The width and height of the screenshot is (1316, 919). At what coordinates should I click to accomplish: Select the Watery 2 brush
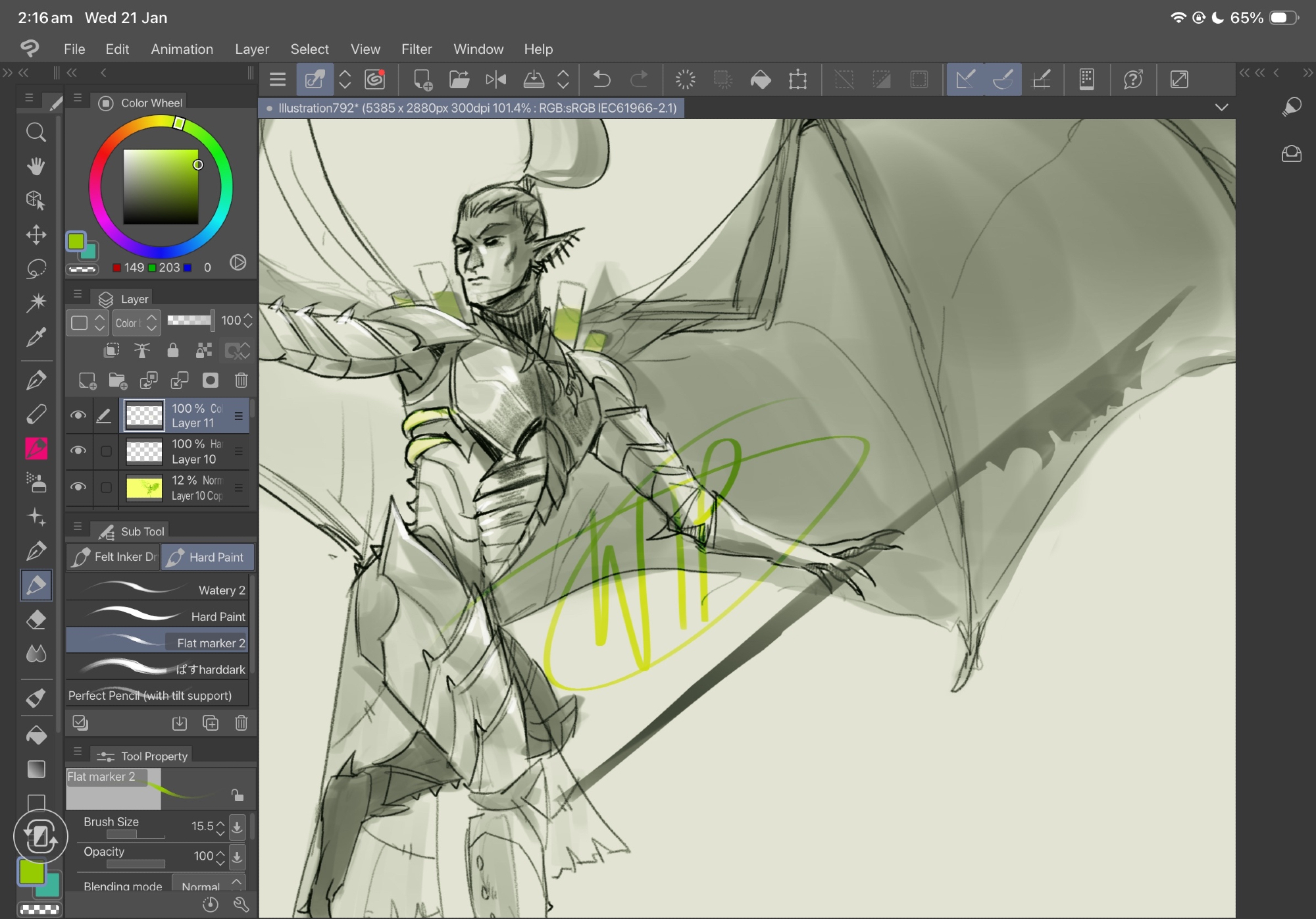tap(157, 589)
